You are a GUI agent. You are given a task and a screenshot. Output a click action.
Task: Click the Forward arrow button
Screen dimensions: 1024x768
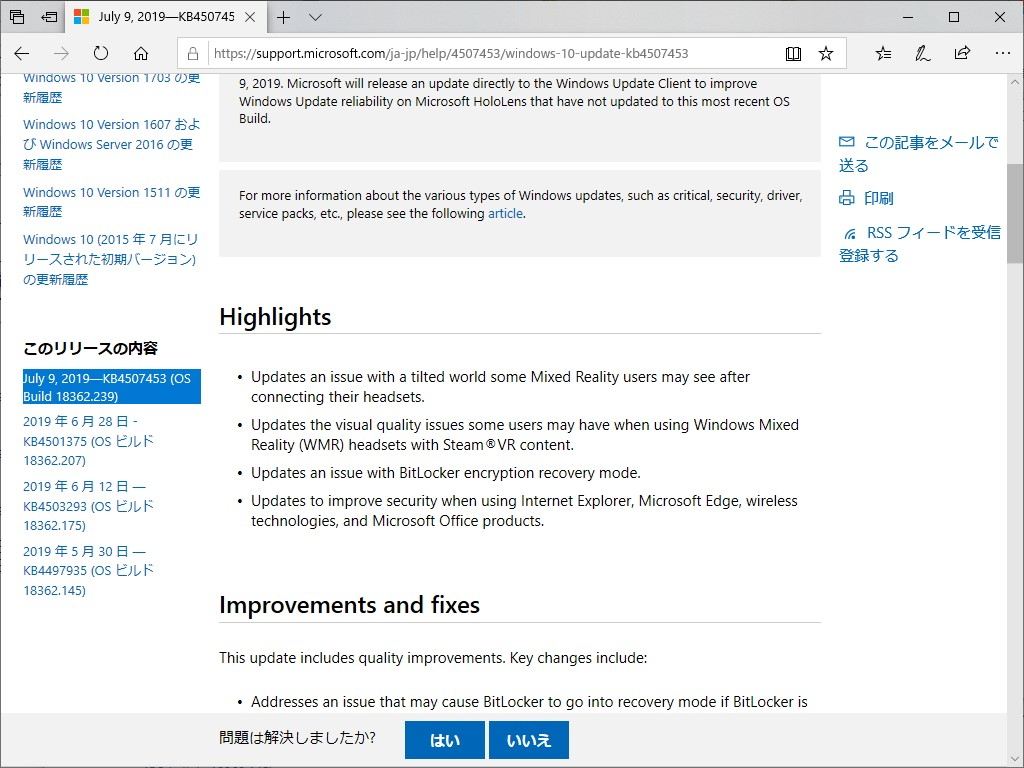tap(61, 54)
